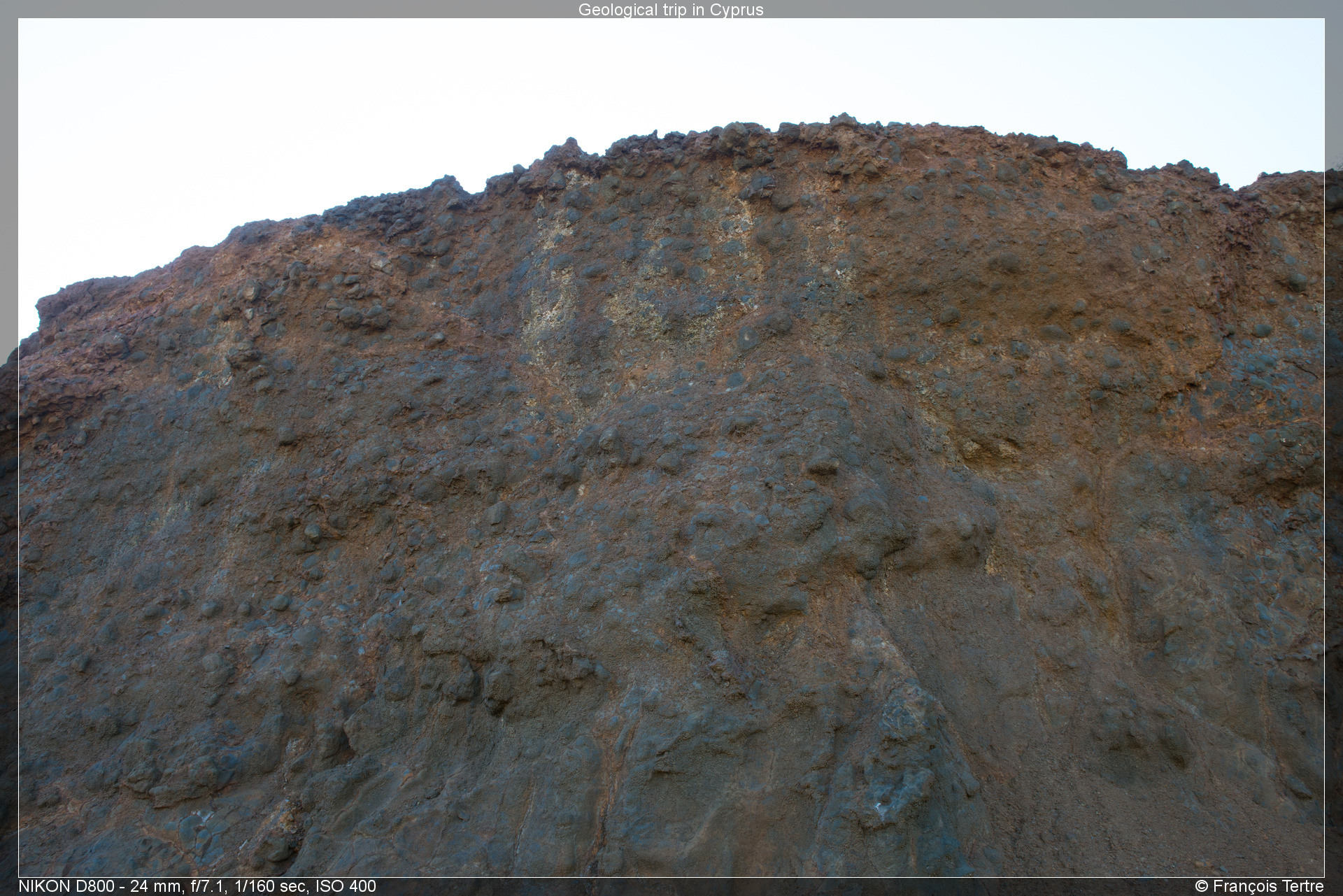Viewport: 1343px width, 896px height.
Task: Click the '© François Tertre' copyright text
Action: point(1259,886)
